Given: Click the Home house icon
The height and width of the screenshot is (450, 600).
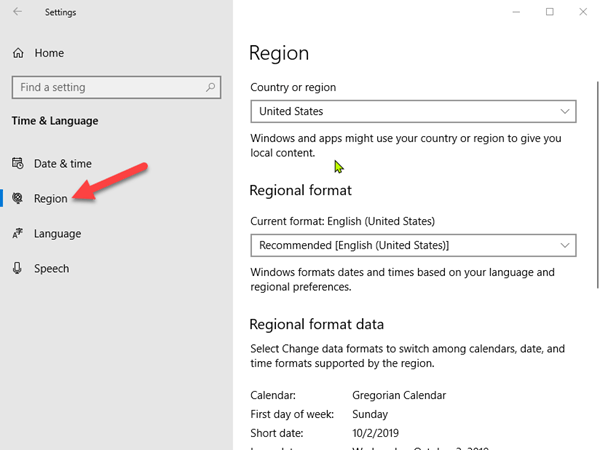Looking at the screenshot, I should click(x=17, y=52).
